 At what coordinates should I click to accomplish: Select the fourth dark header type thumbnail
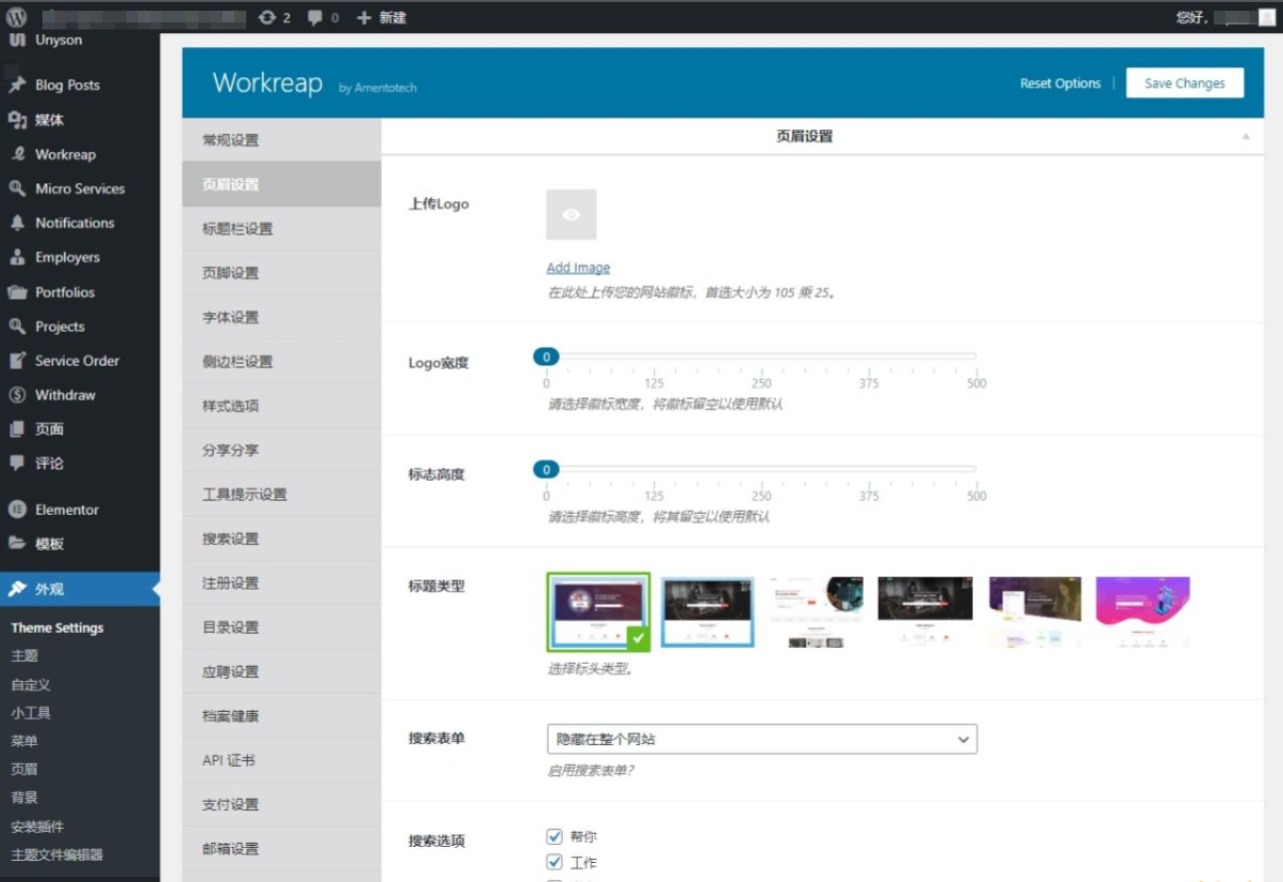925,612
